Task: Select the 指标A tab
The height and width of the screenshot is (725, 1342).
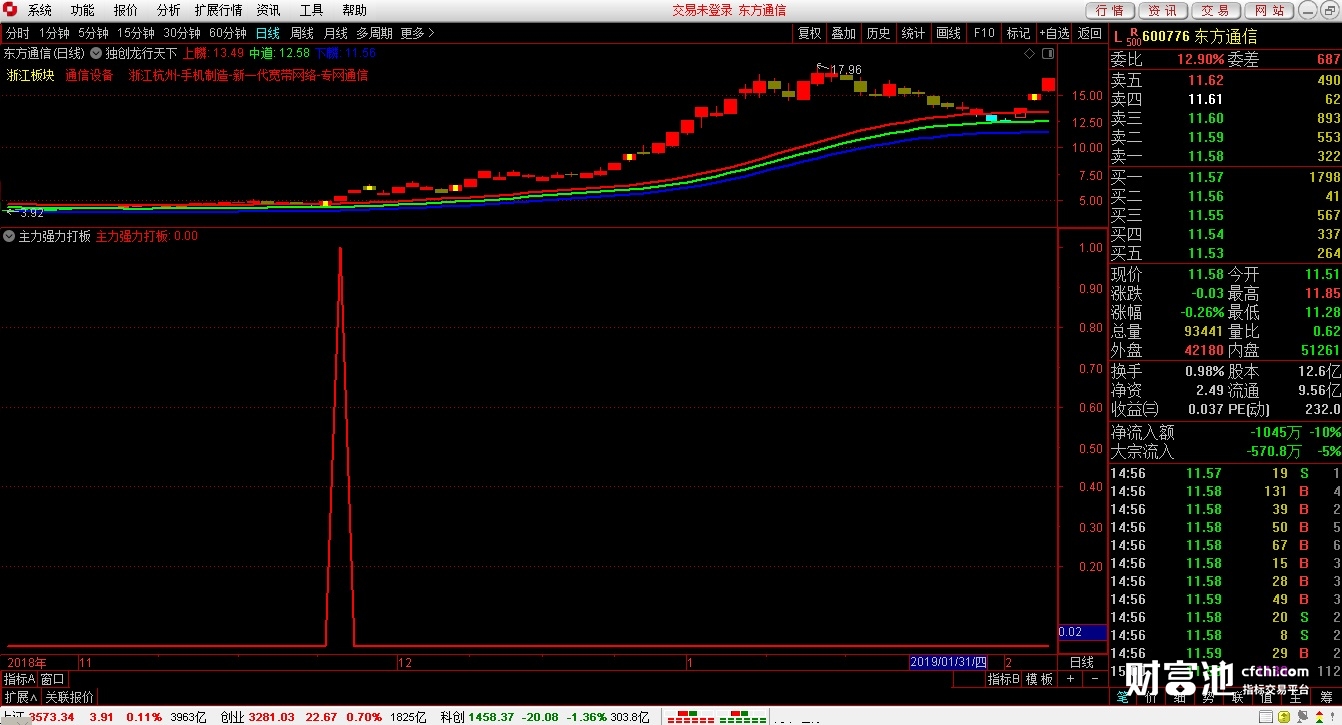Action: tap(19, 679)
